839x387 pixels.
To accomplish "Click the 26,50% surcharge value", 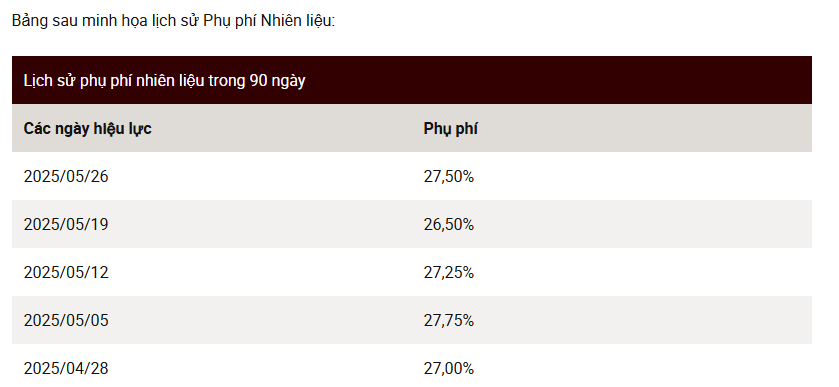I will (449, 224).
